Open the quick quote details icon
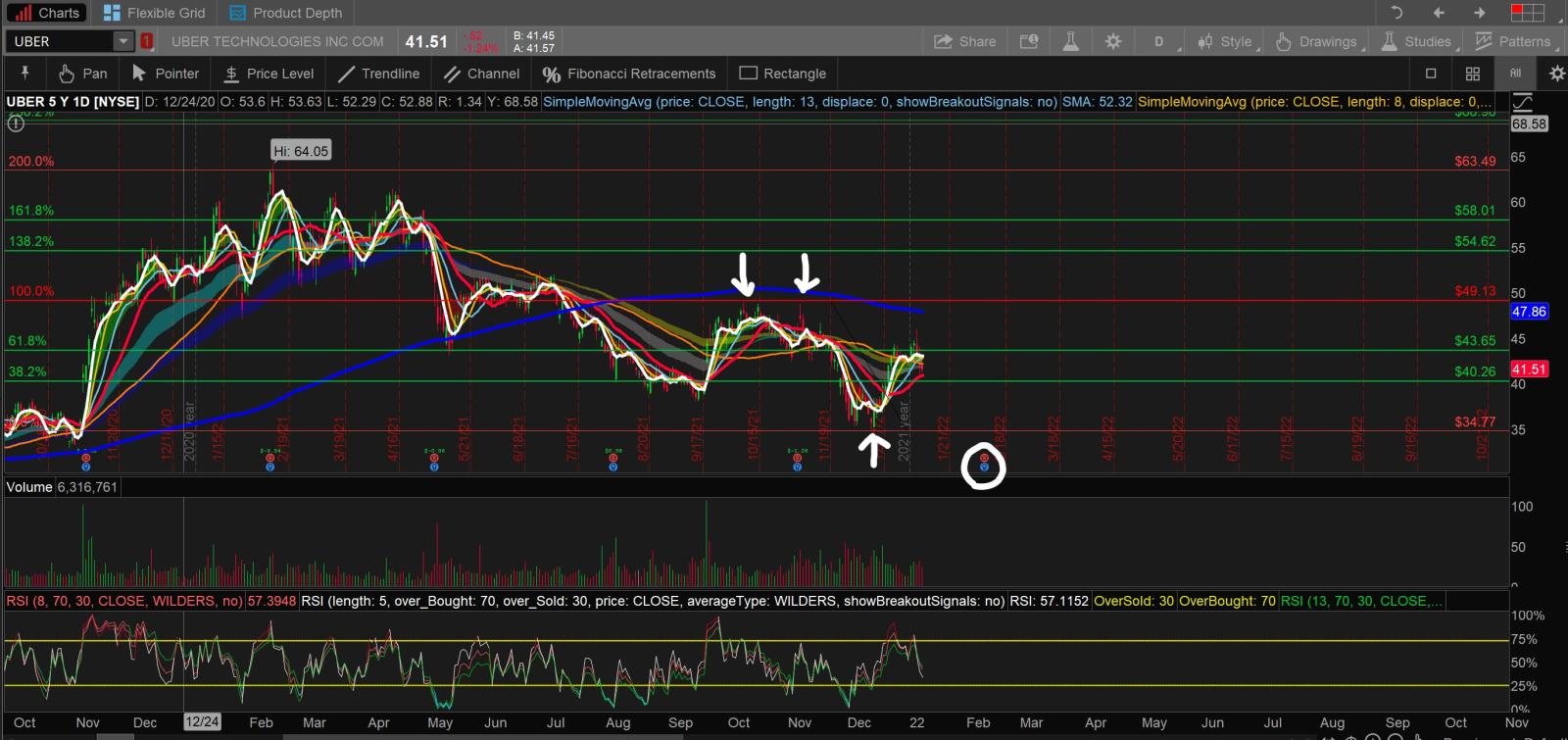 click(x=1029, y=41)
